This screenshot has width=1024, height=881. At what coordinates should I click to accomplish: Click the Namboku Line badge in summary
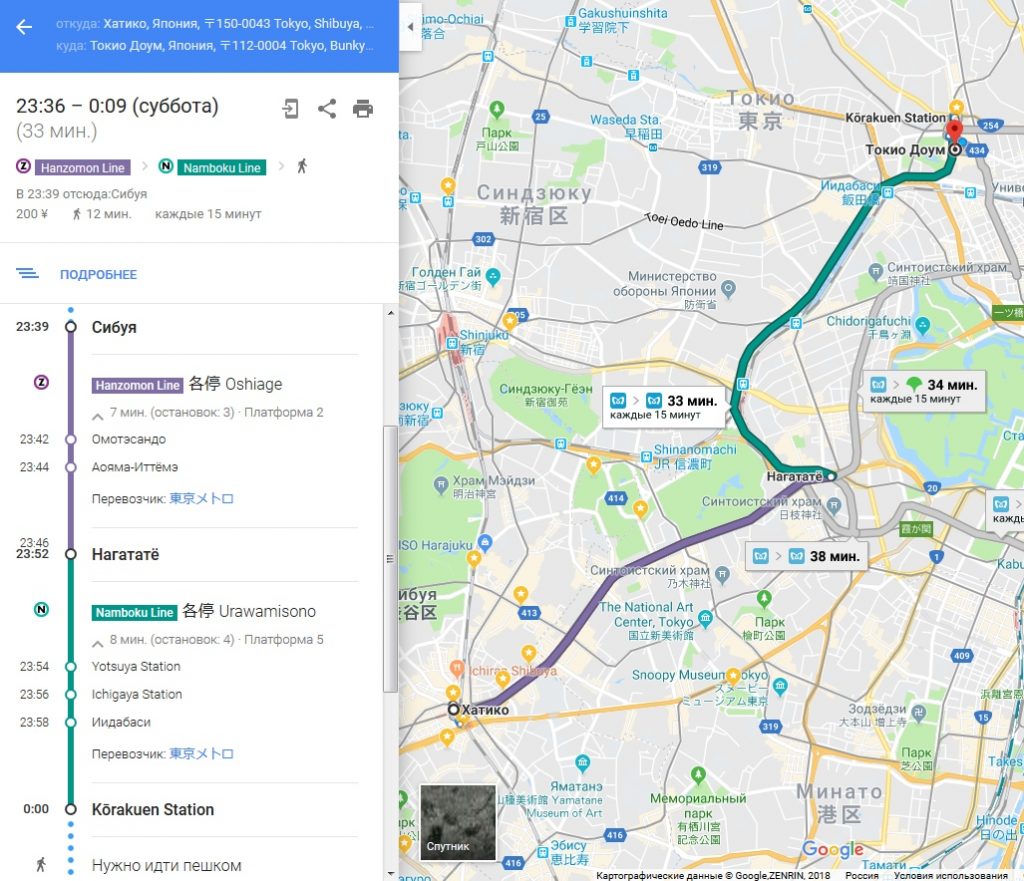[x=221, y=168]
